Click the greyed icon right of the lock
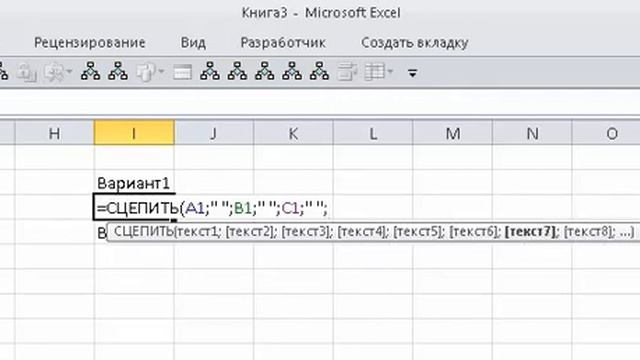 pyautogui.click(x=54, y=73)
